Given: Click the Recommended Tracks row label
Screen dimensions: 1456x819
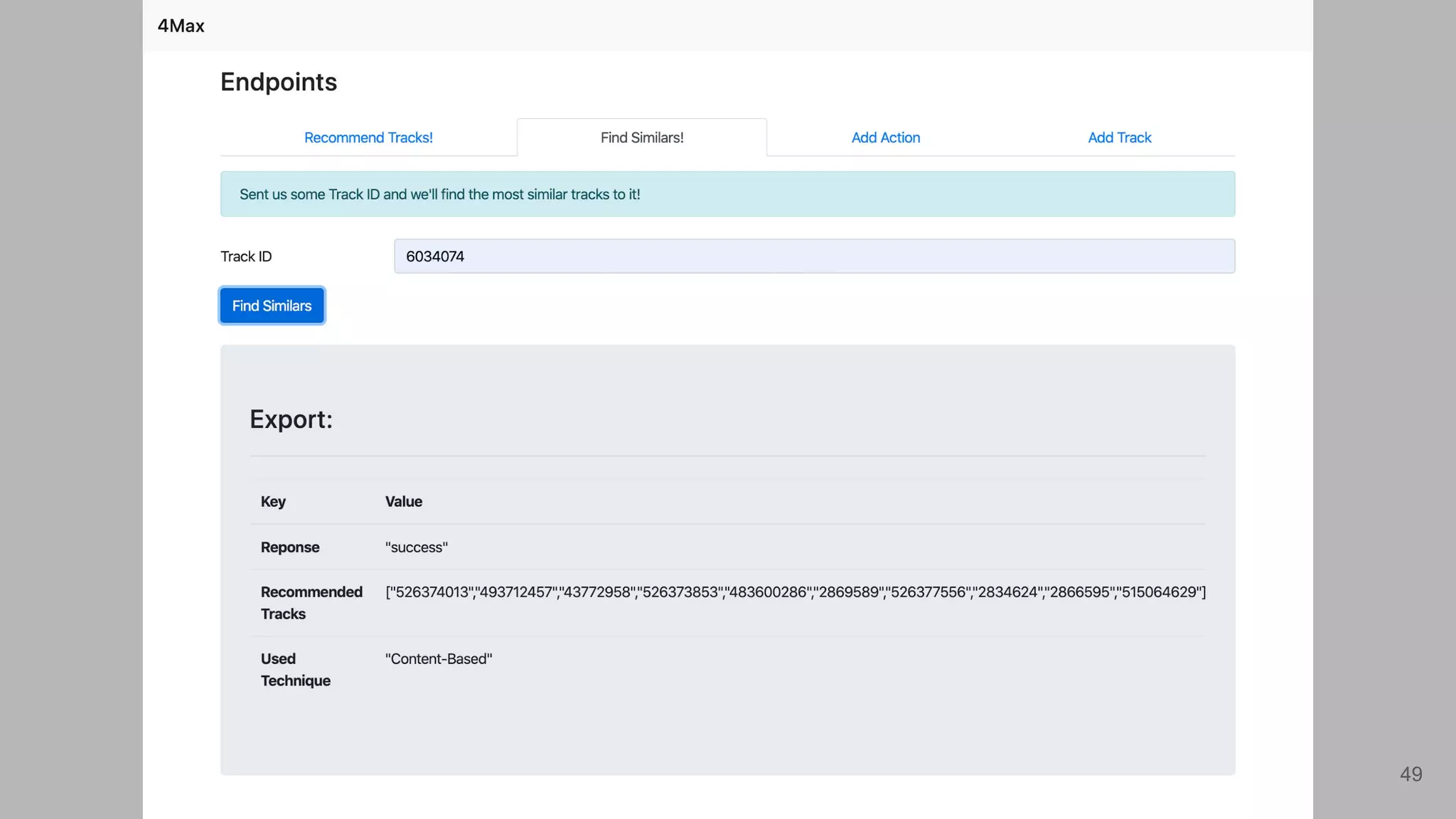Looking at the screenshot, I should [311, 602].
